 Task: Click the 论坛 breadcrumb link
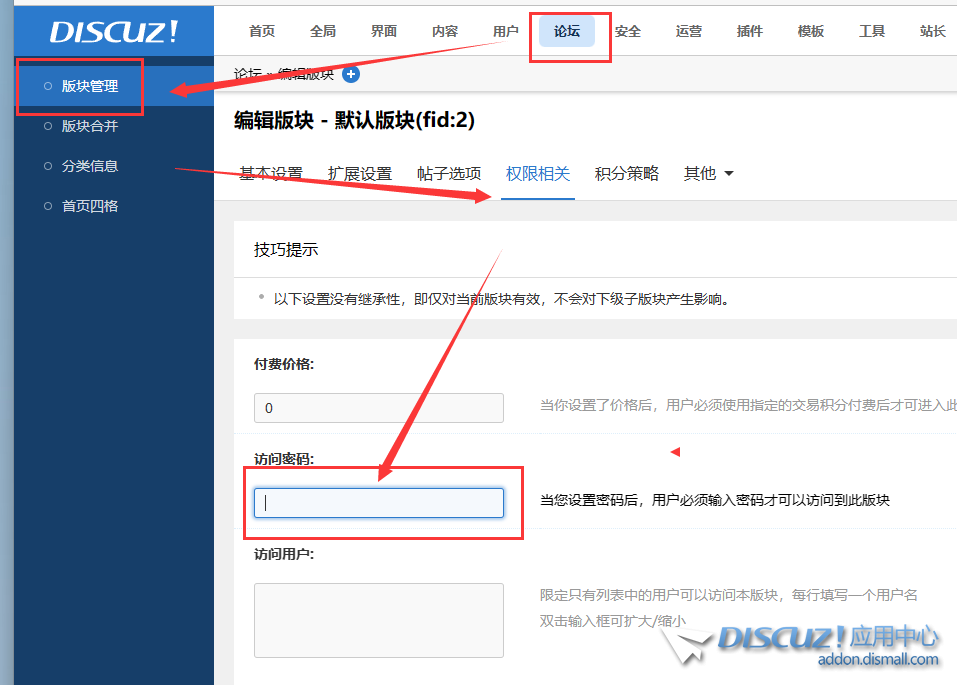pos(248,74)
